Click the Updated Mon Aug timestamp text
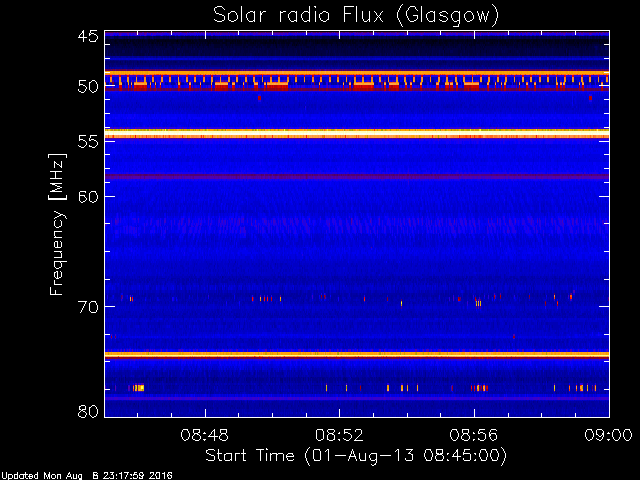 coord(87,476)
